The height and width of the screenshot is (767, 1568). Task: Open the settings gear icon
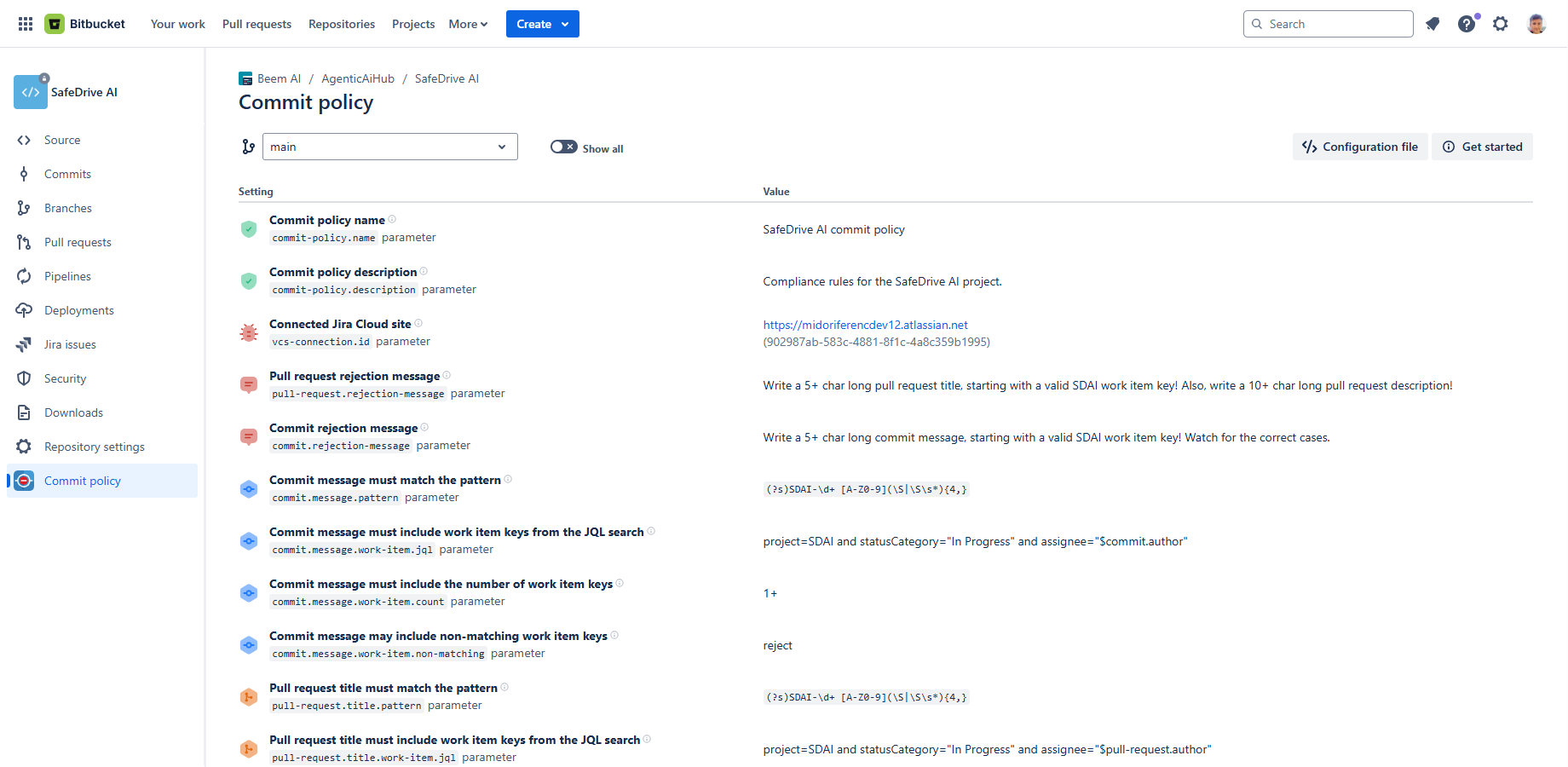click(1501, 24)
